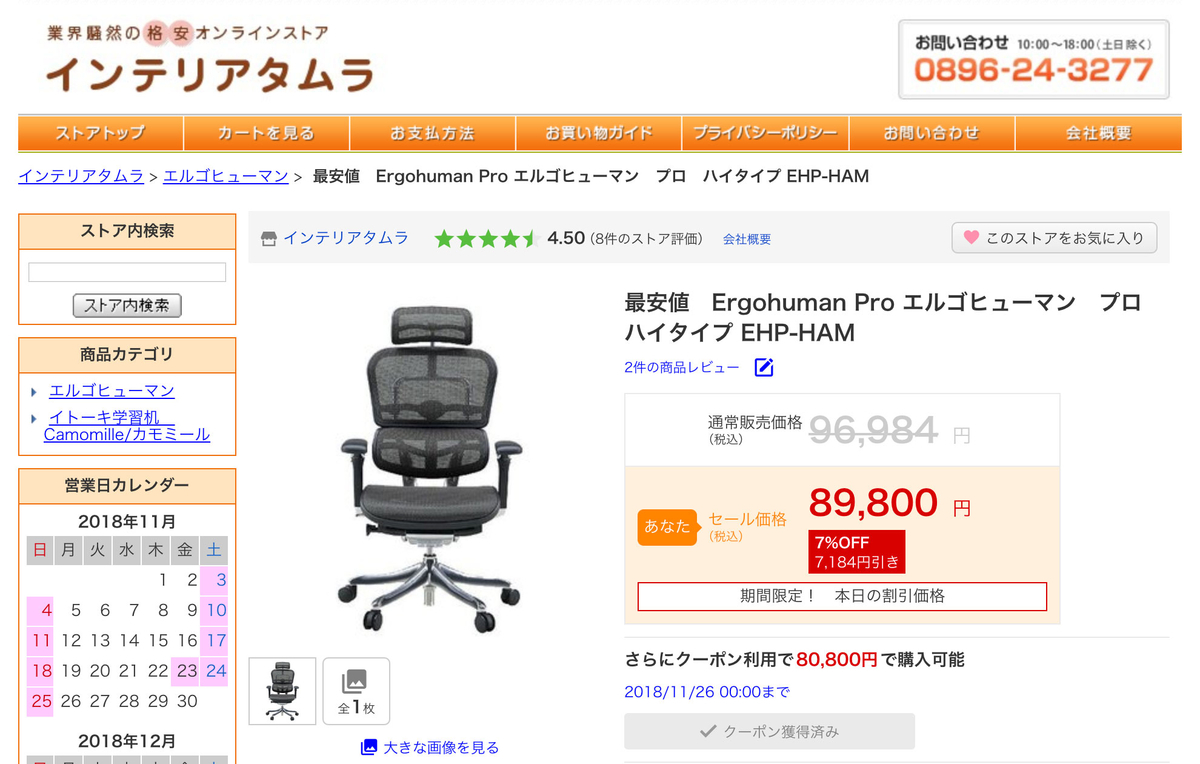
Task: Click the review edit pencil icon
Action: tap(764, 367)
